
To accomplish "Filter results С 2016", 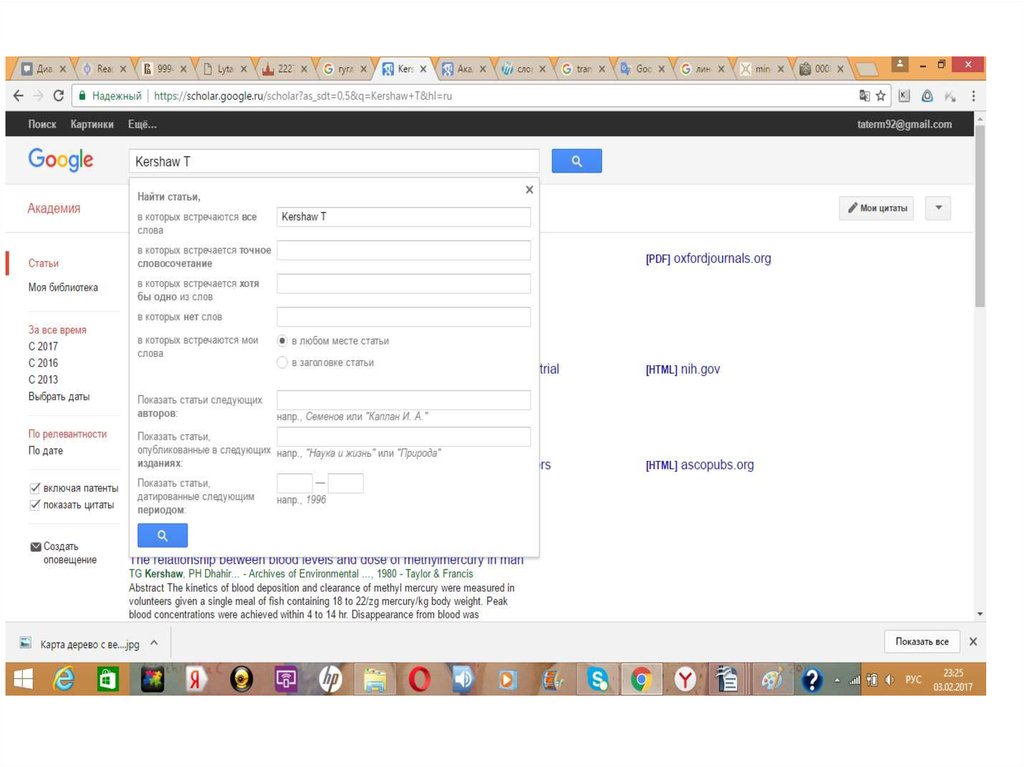I will pyautogui.click(x=43, y=363).
